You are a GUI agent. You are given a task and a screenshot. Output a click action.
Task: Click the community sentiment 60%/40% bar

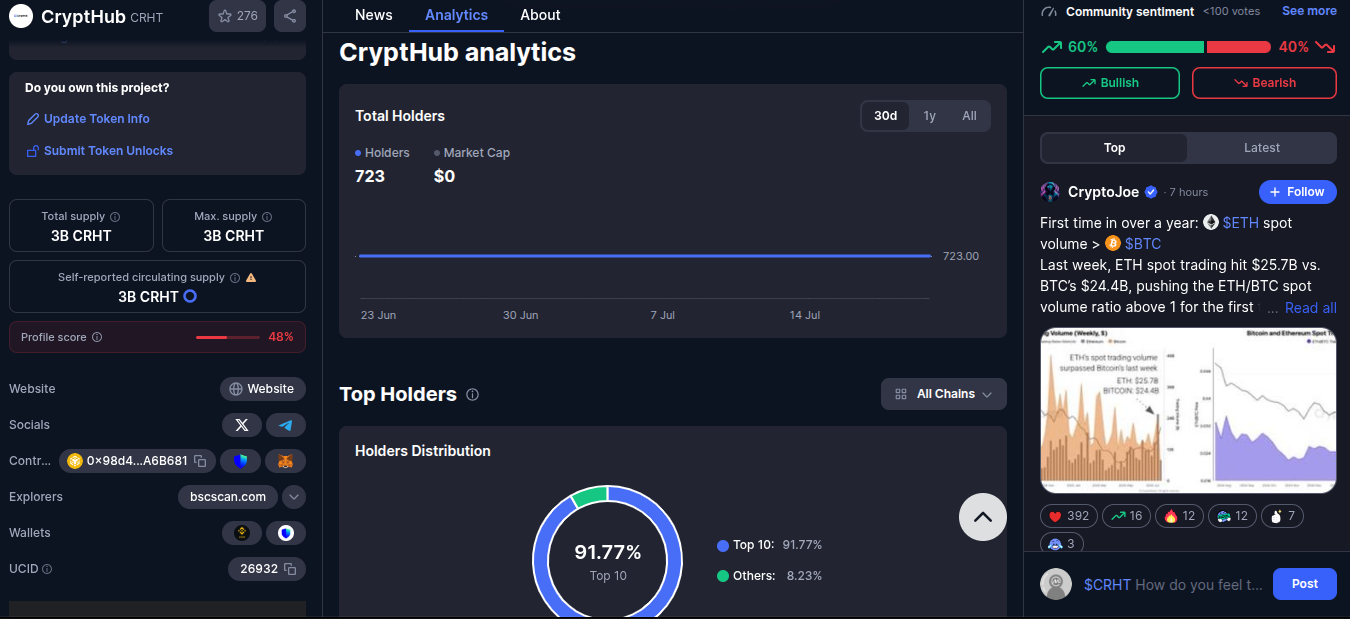(1188, 47)
